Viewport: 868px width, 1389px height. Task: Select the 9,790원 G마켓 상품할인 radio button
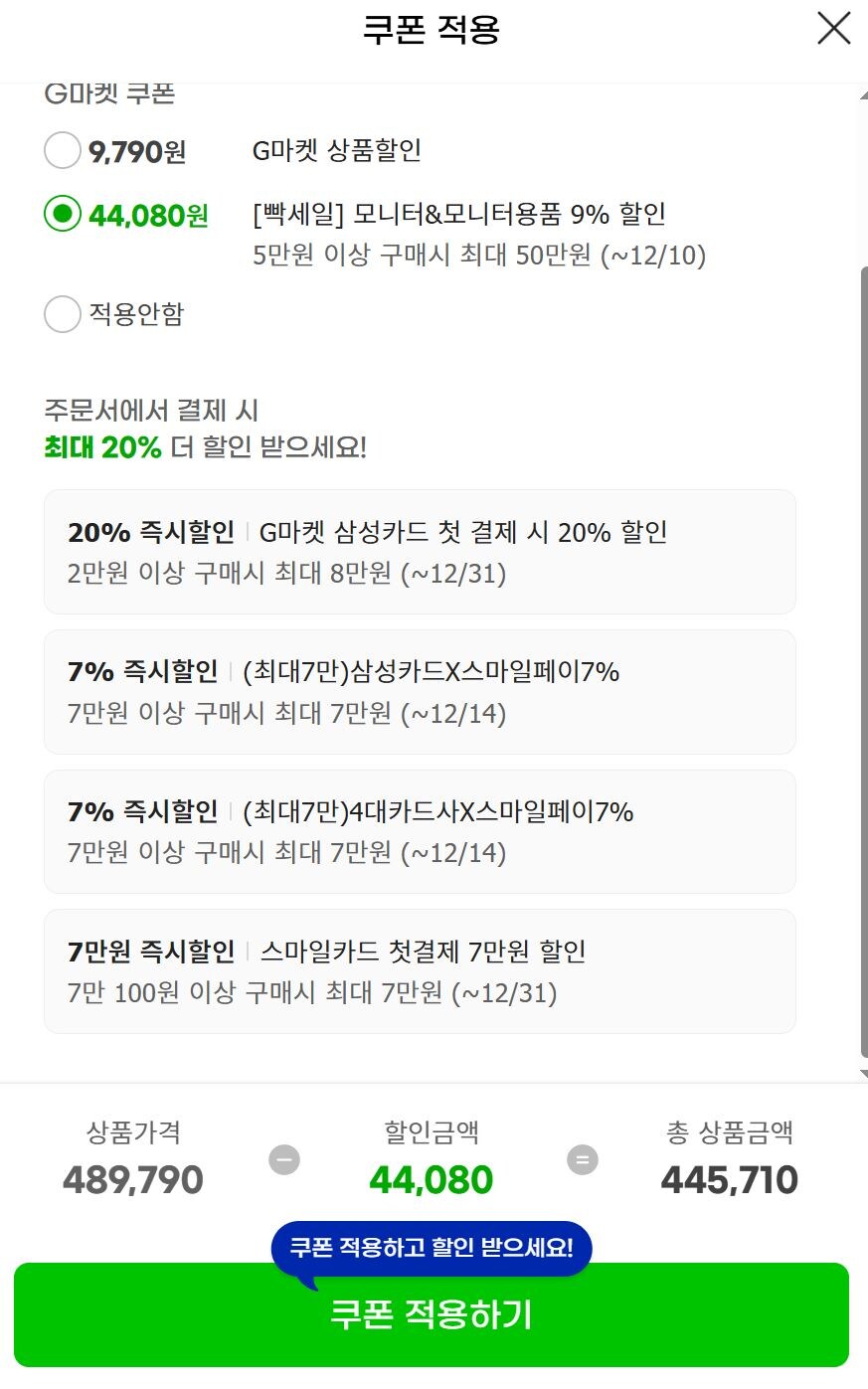tap(62, 151)
